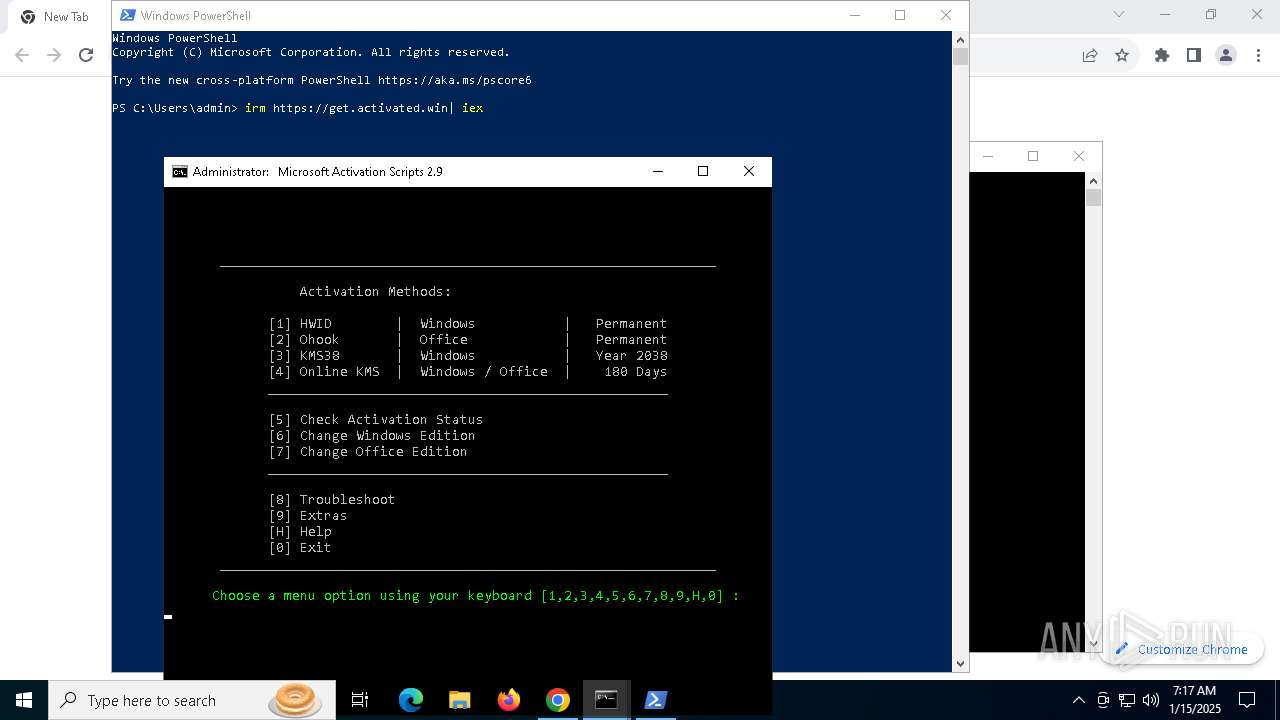Viewport: 1280px width, 720px height.
Task: Select the PowerShell taskbar icon
Action: pos(655,700)
